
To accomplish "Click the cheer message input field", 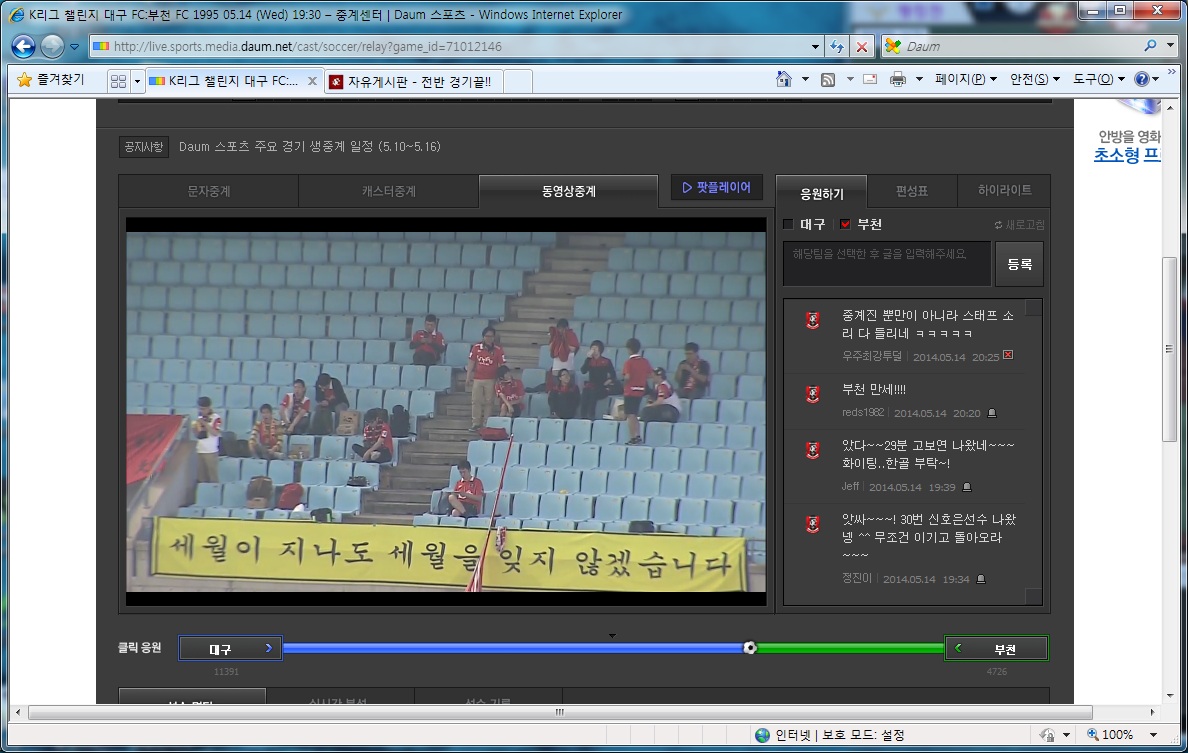I will coord(886,263).
